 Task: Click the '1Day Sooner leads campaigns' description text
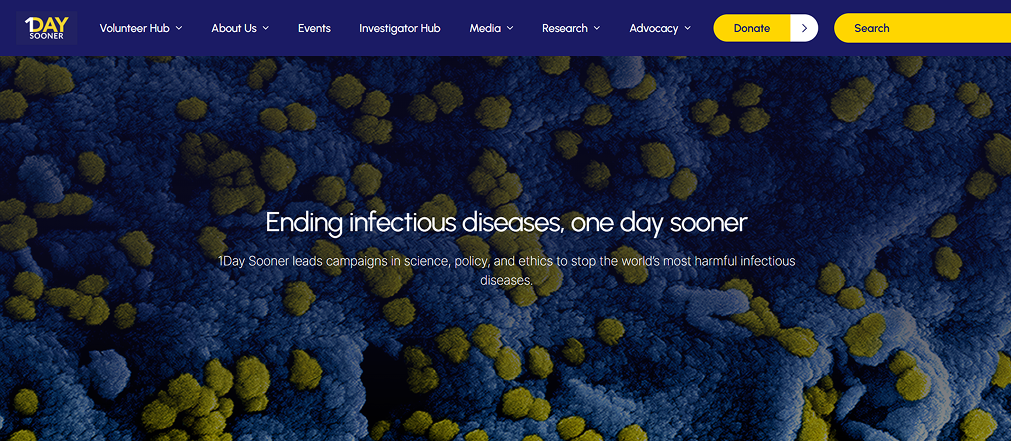[x=506, y=271]
